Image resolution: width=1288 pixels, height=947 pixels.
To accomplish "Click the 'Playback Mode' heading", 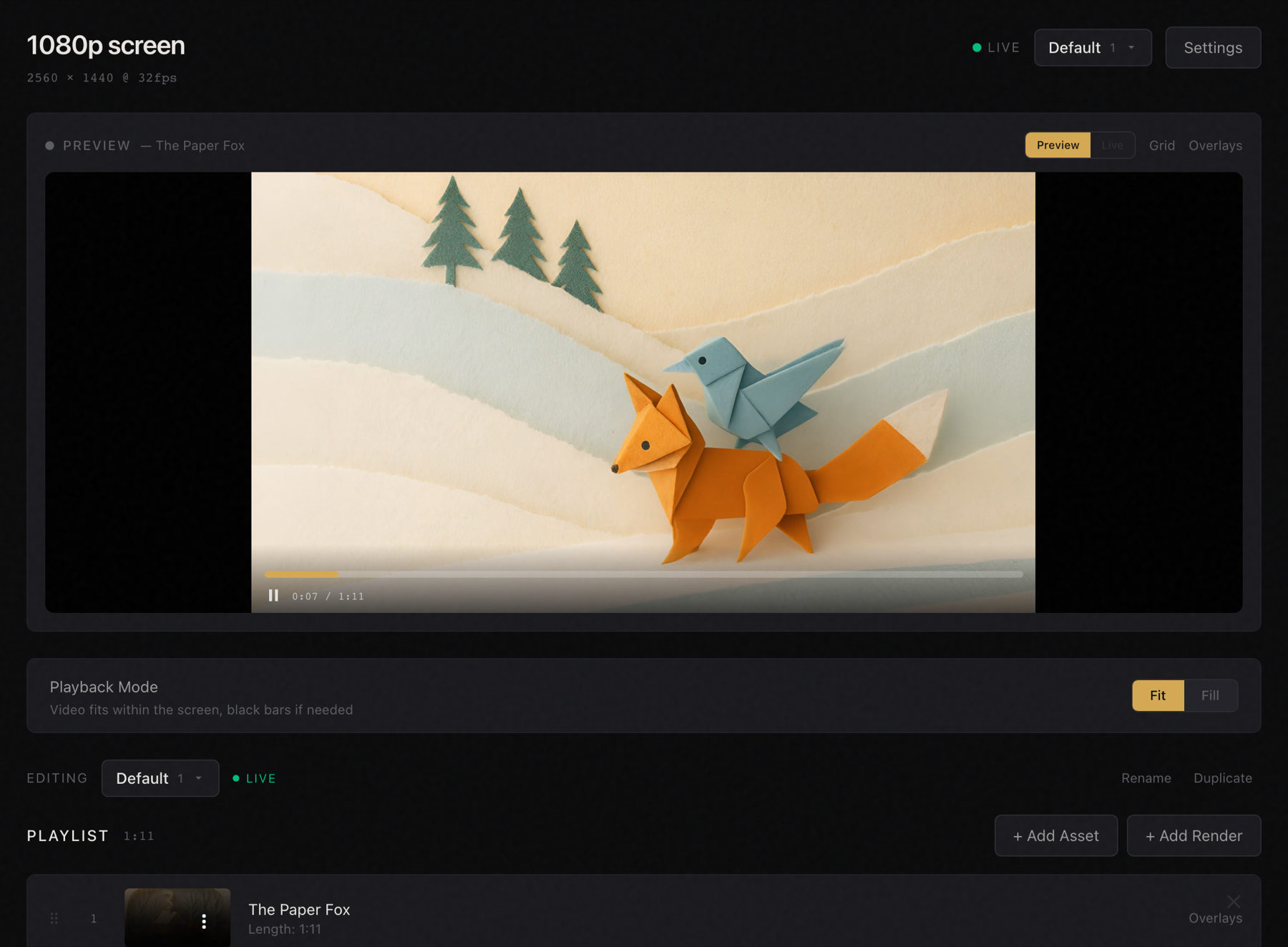I will (104, 687).
